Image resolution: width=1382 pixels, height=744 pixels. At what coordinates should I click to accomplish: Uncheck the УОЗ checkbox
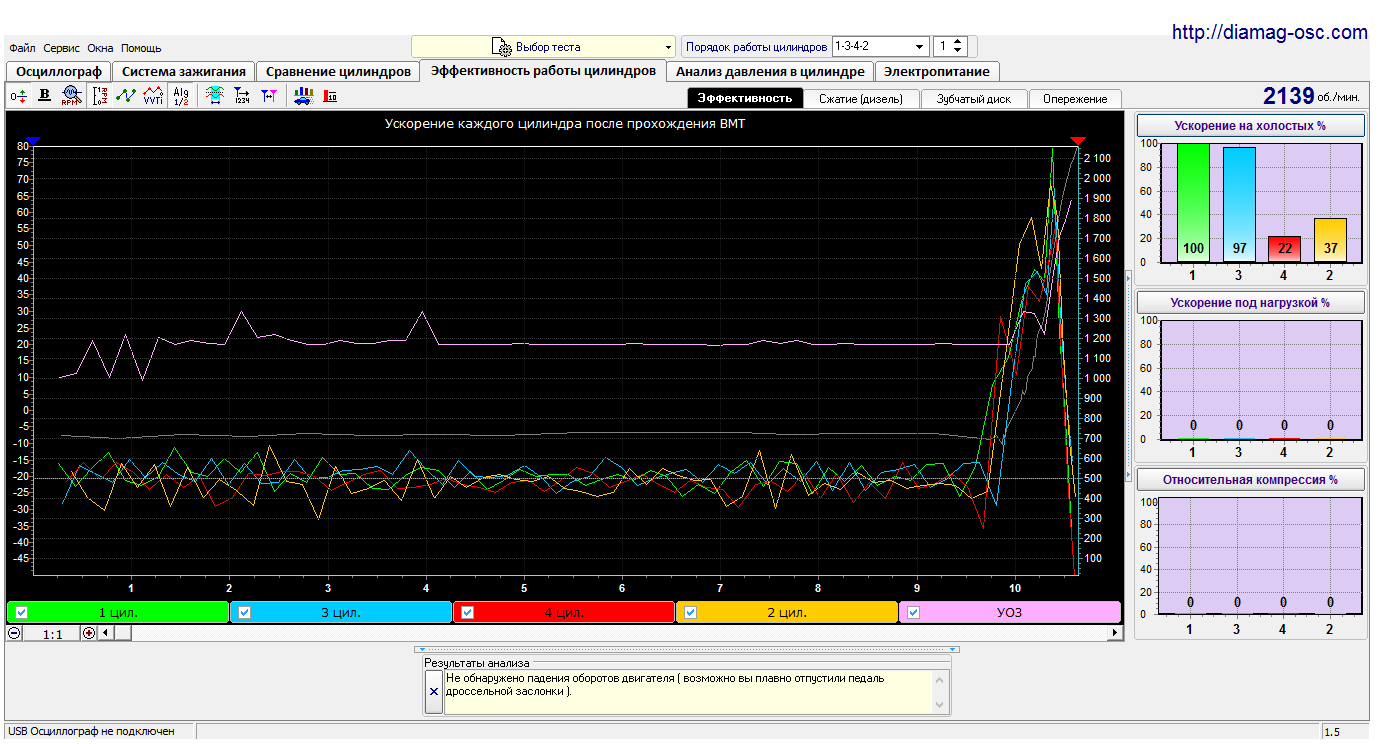(913, 613)
